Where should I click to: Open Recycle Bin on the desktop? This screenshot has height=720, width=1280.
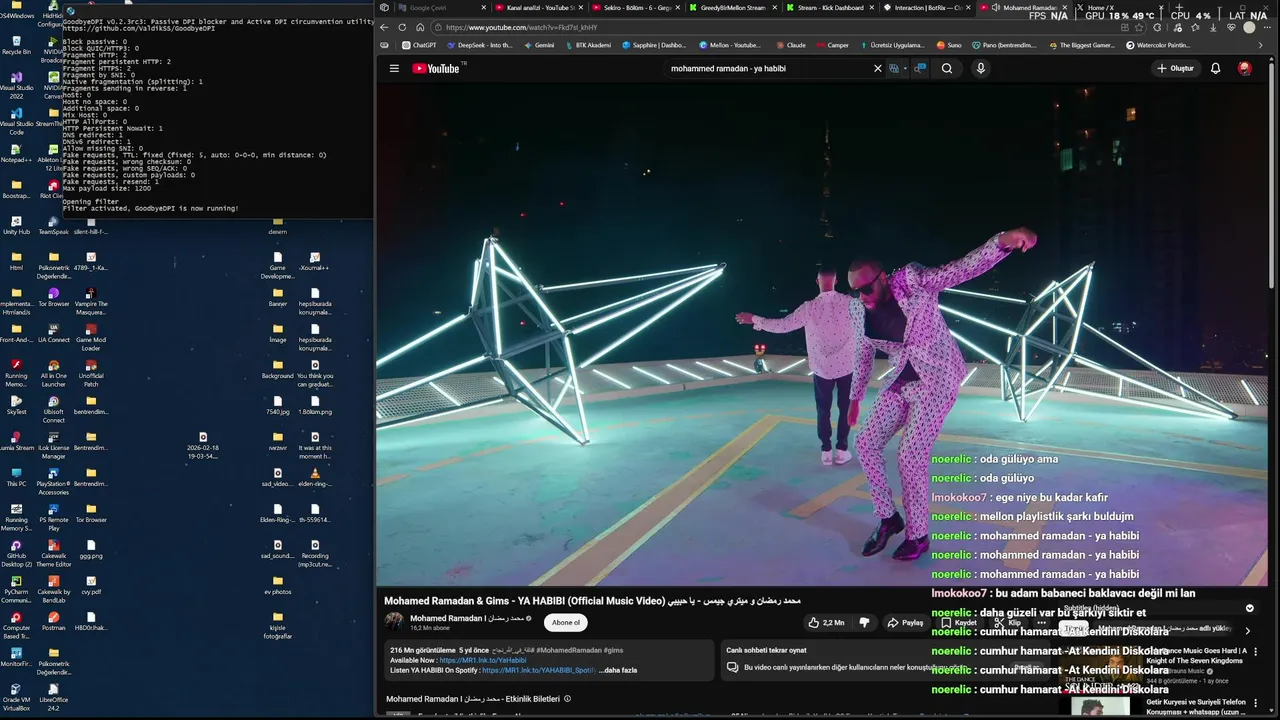tap(16, 45)
